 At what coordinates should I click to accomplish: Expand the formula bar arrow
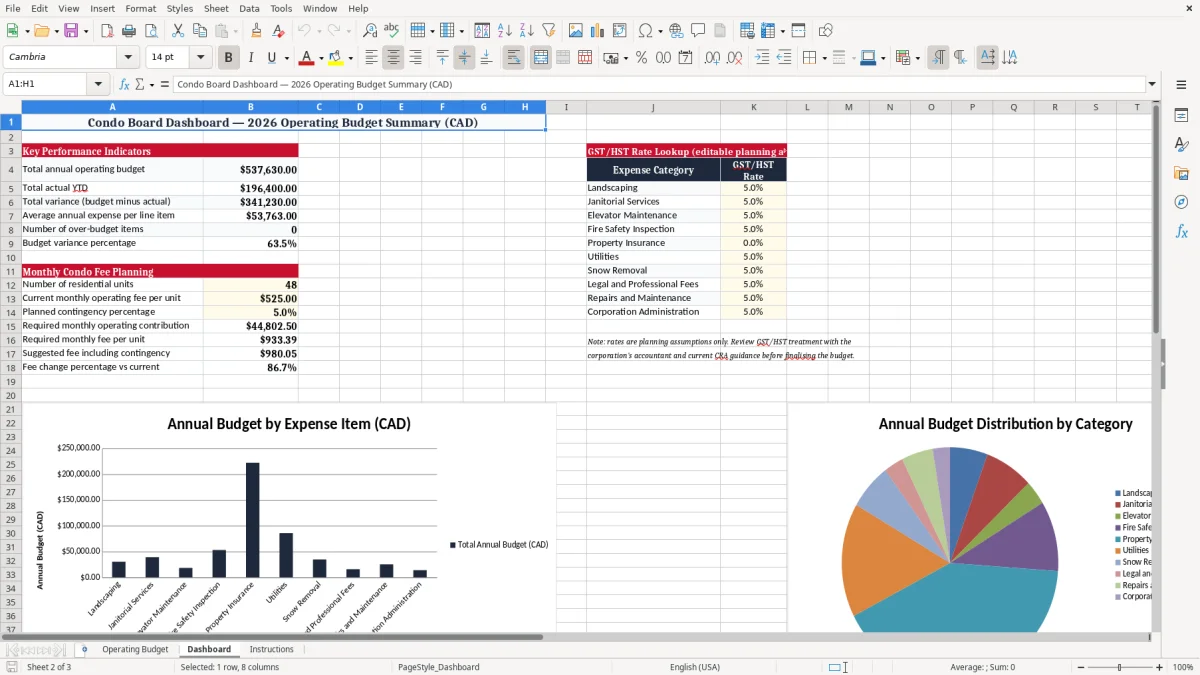coord(1152,85)
